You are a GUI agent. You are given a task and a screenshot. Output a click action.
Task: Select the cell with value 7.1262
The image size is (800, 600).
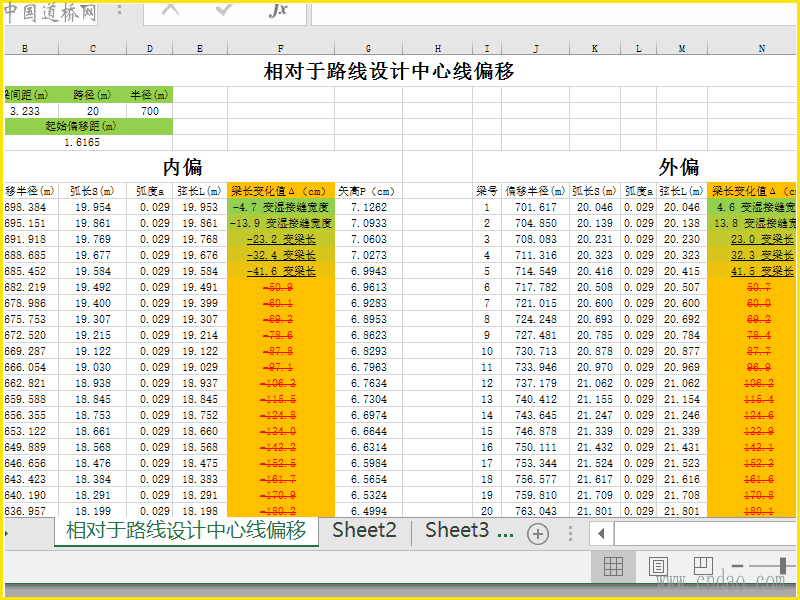(x=368, y=207)
